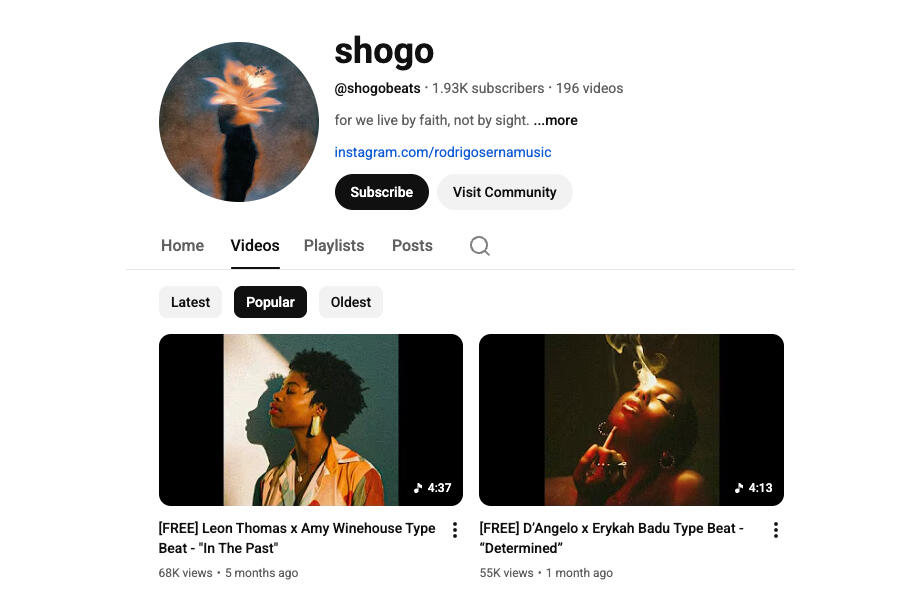Click the channel search magnifier icon
The image size is (921, 614).
pos(479,246)
